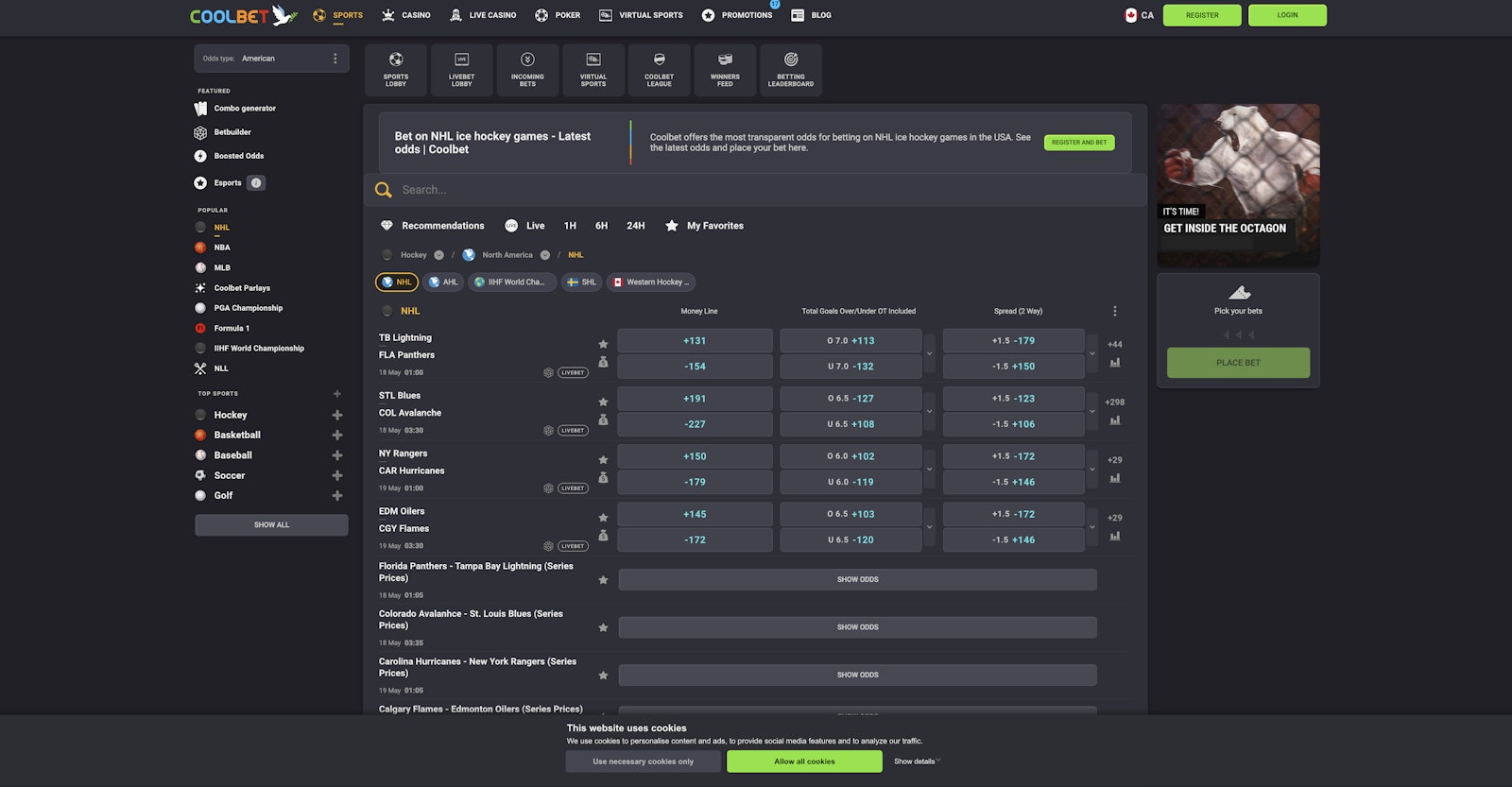The width and height of the screenshot is (1512, 787).
Task: Star the NY Rangers vs CAR Hurricanes game
Action: click(x=603, y=460)
